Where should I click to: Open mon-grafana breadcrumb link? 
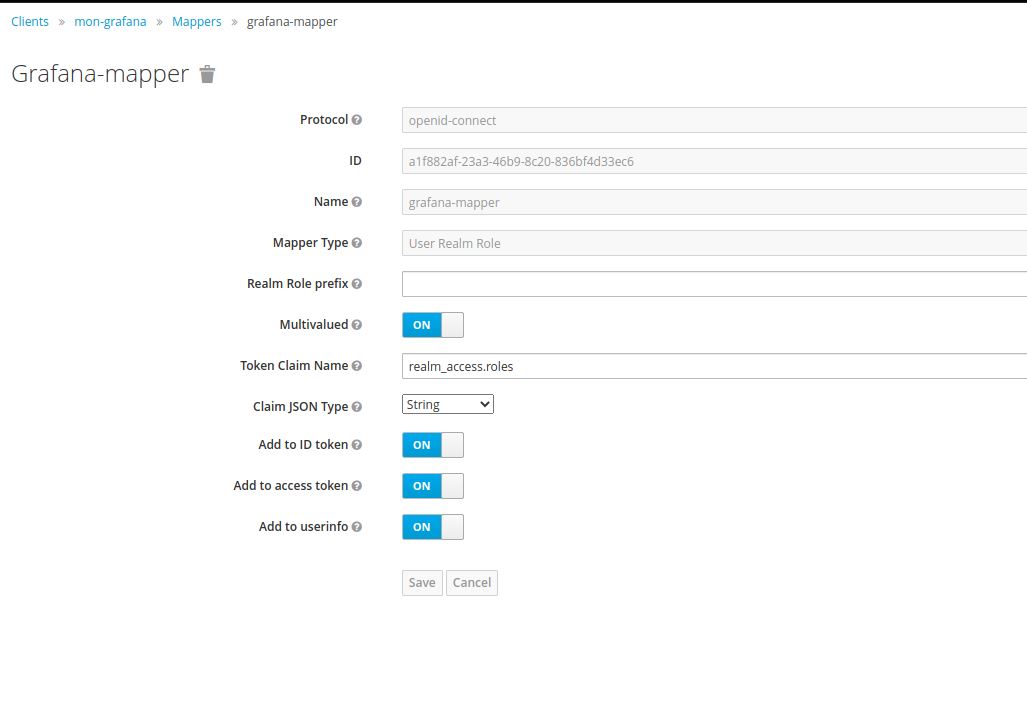(111, 22)
